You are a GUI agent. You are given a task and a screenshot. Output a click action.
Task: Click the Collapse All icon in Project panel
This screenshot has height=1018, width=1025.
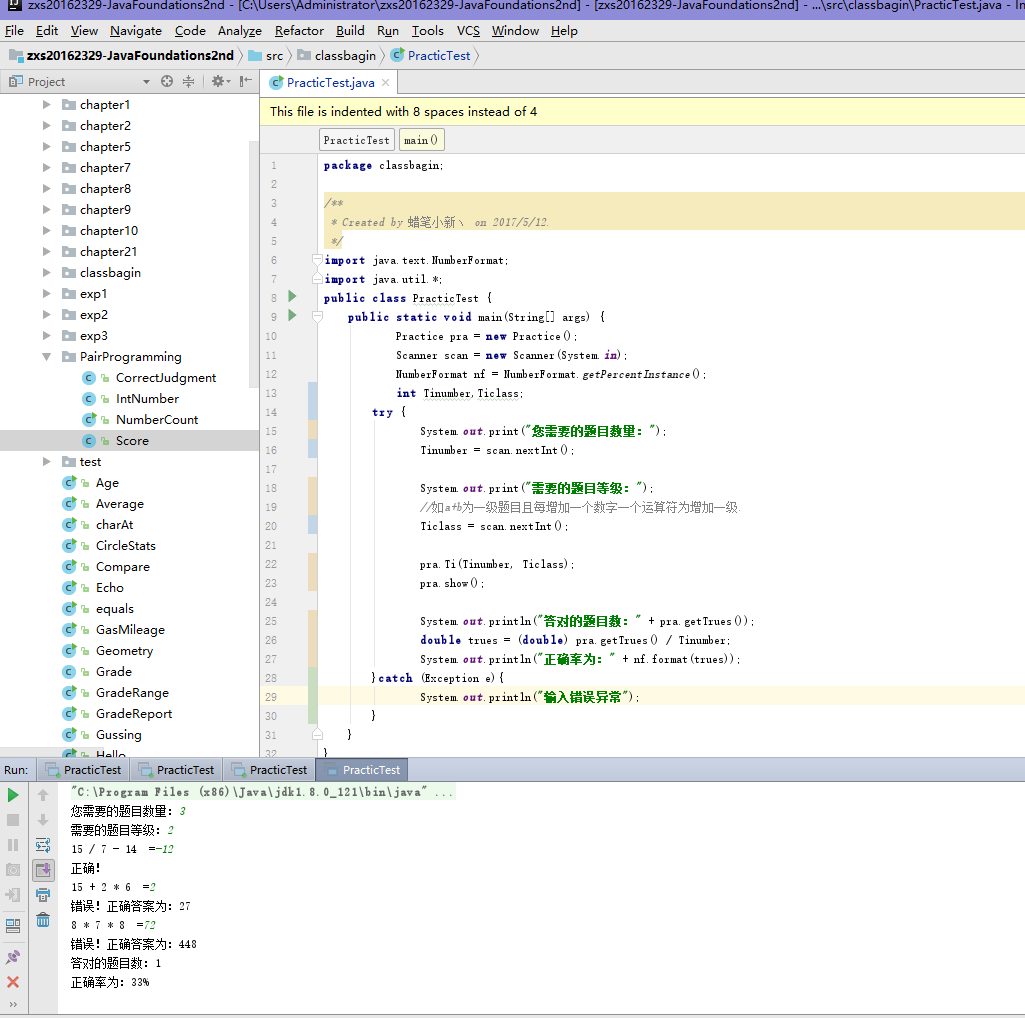(188, 81)
